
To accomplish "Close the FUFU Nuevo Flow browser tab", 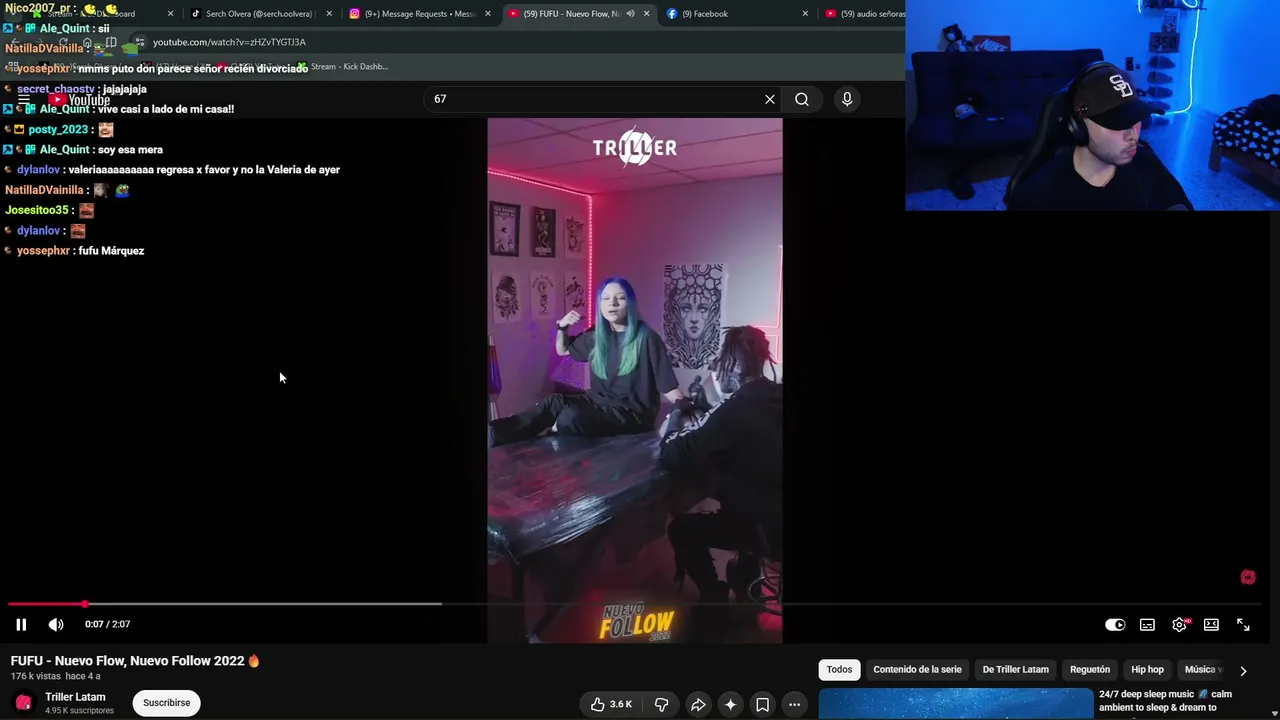I will (x=647, y=14).
